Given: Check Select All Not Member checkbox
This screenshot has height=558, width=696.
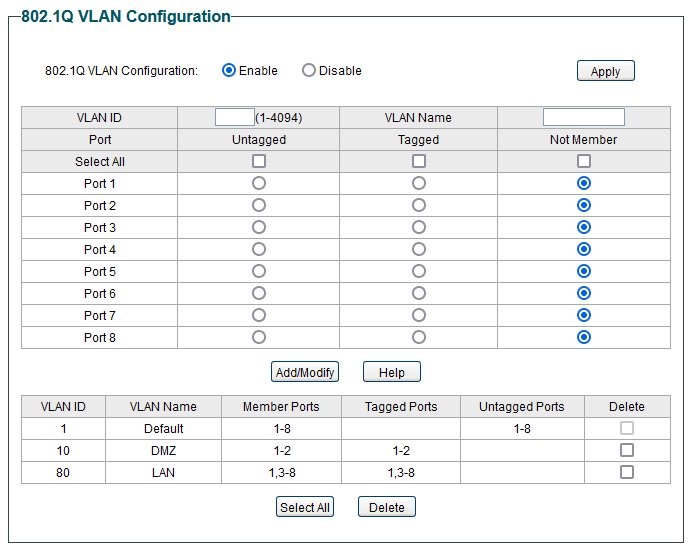Looking at the screenshot, I should 584,161.
